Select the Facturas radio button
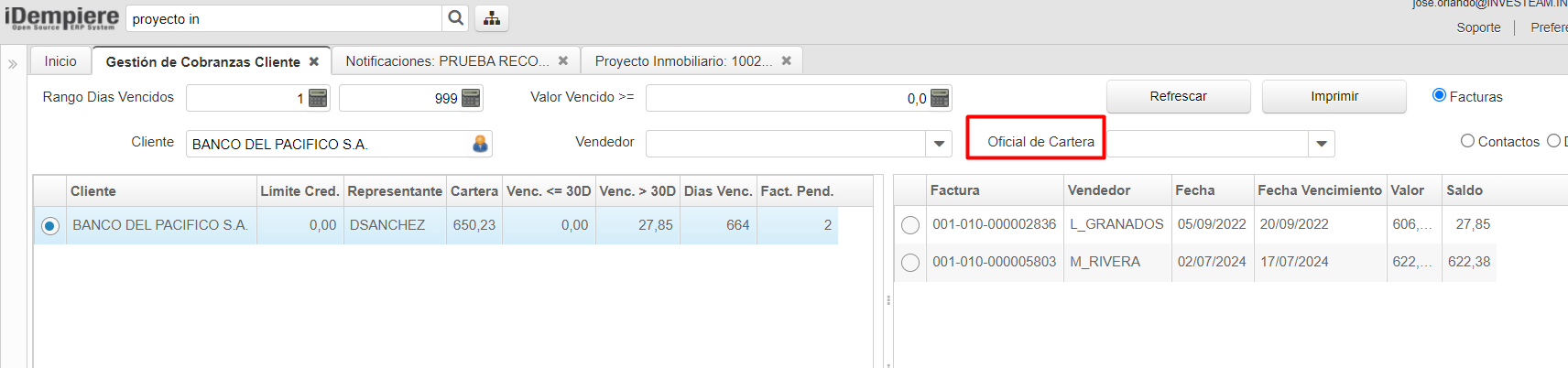 (x=1439, y=95)
